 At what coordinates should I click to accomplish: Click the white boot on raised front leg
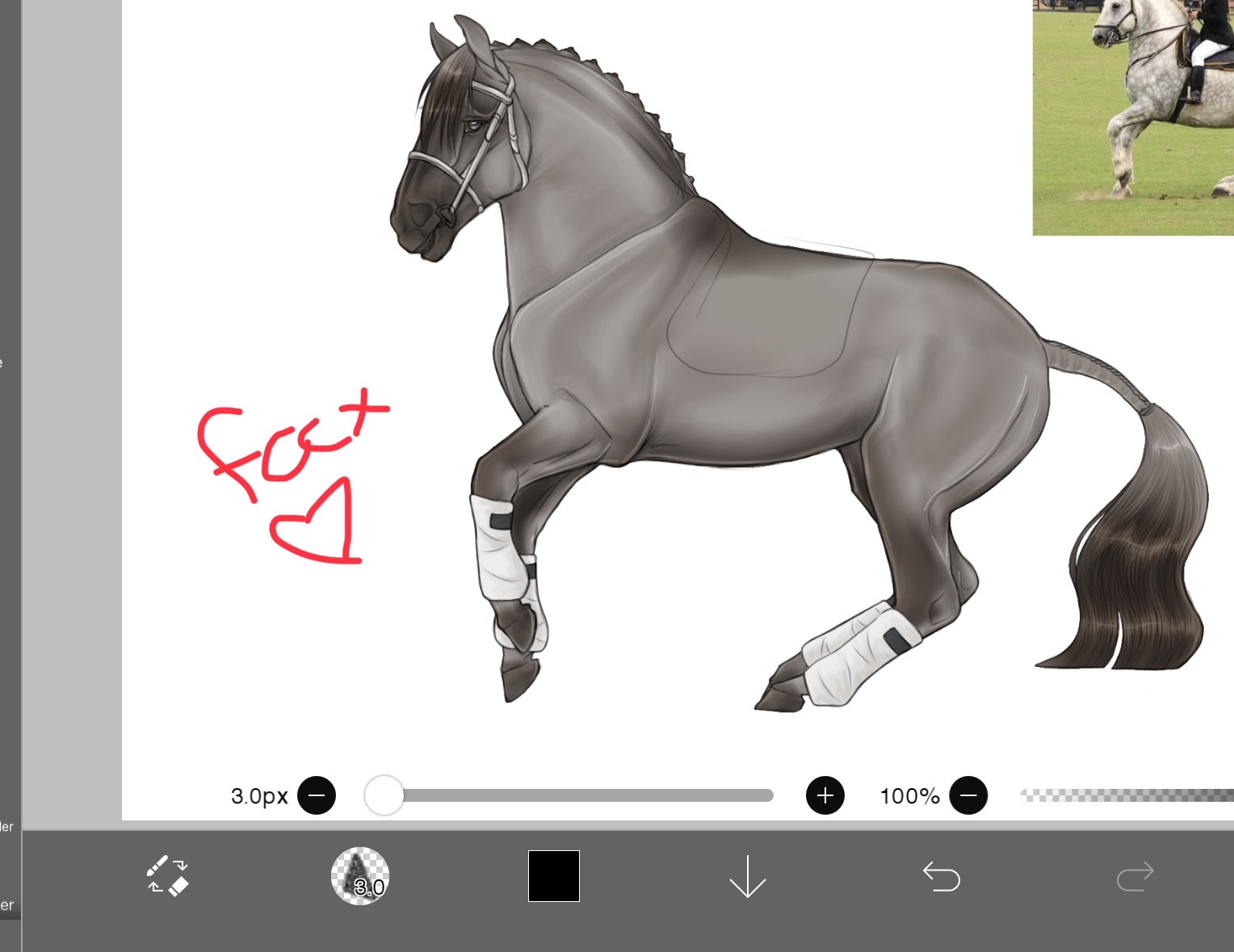[497, 549]
